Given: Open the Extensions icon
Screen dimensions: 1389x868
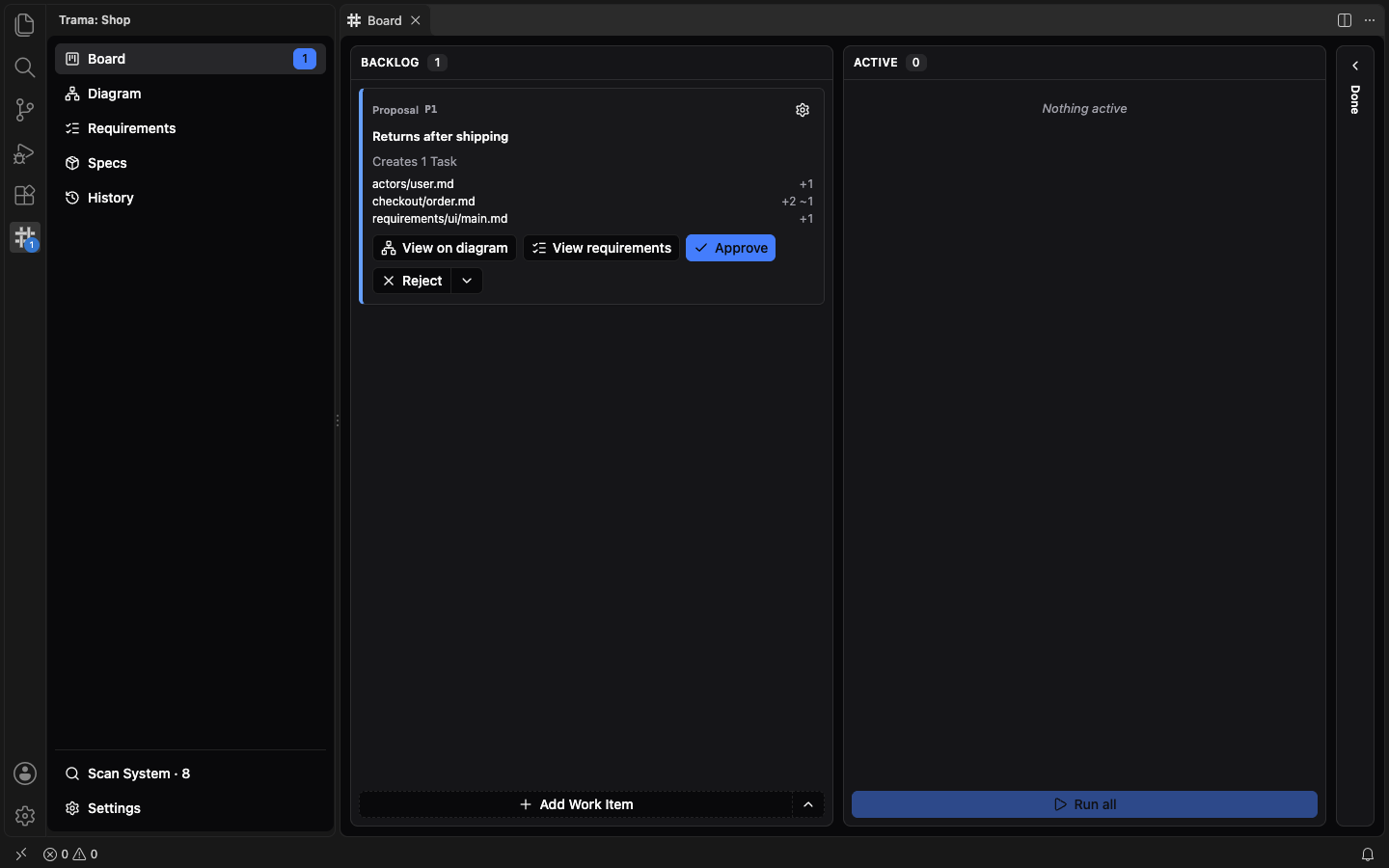Looking at the screenshot, I should [x=25, y=195].
